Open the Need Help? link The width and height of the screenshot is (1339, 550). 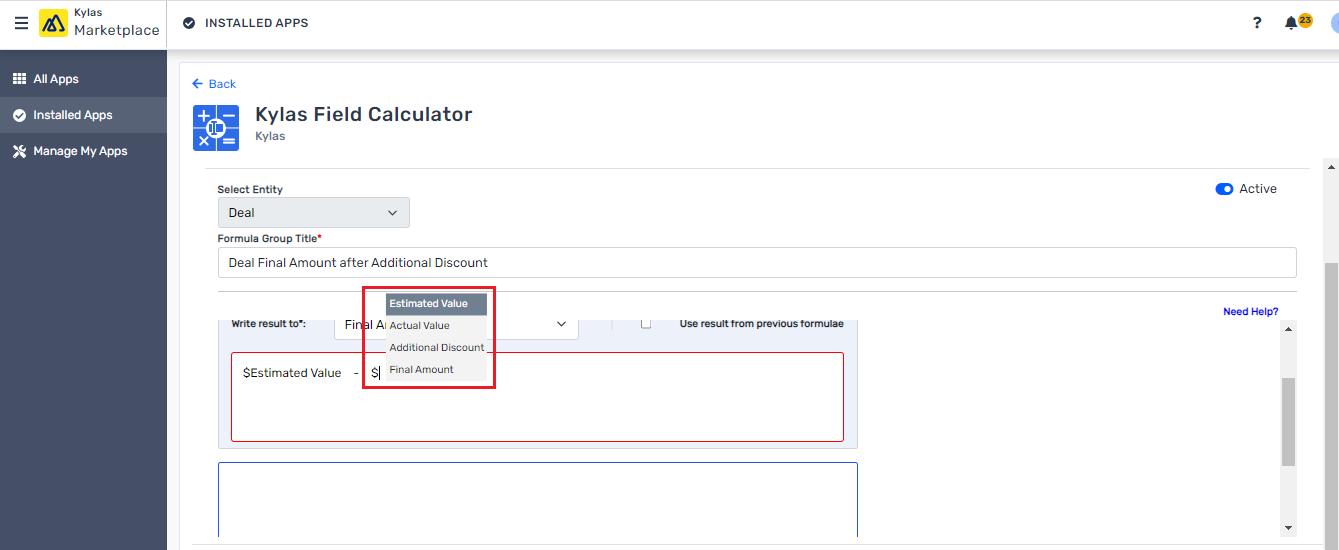[x=1250, y=312]
